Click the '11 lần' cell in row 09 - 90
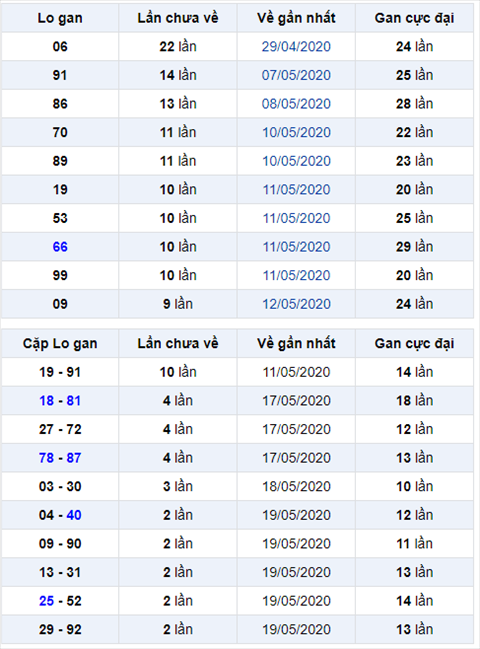Screen dimensions: 480x649 (x=414, y=543)
